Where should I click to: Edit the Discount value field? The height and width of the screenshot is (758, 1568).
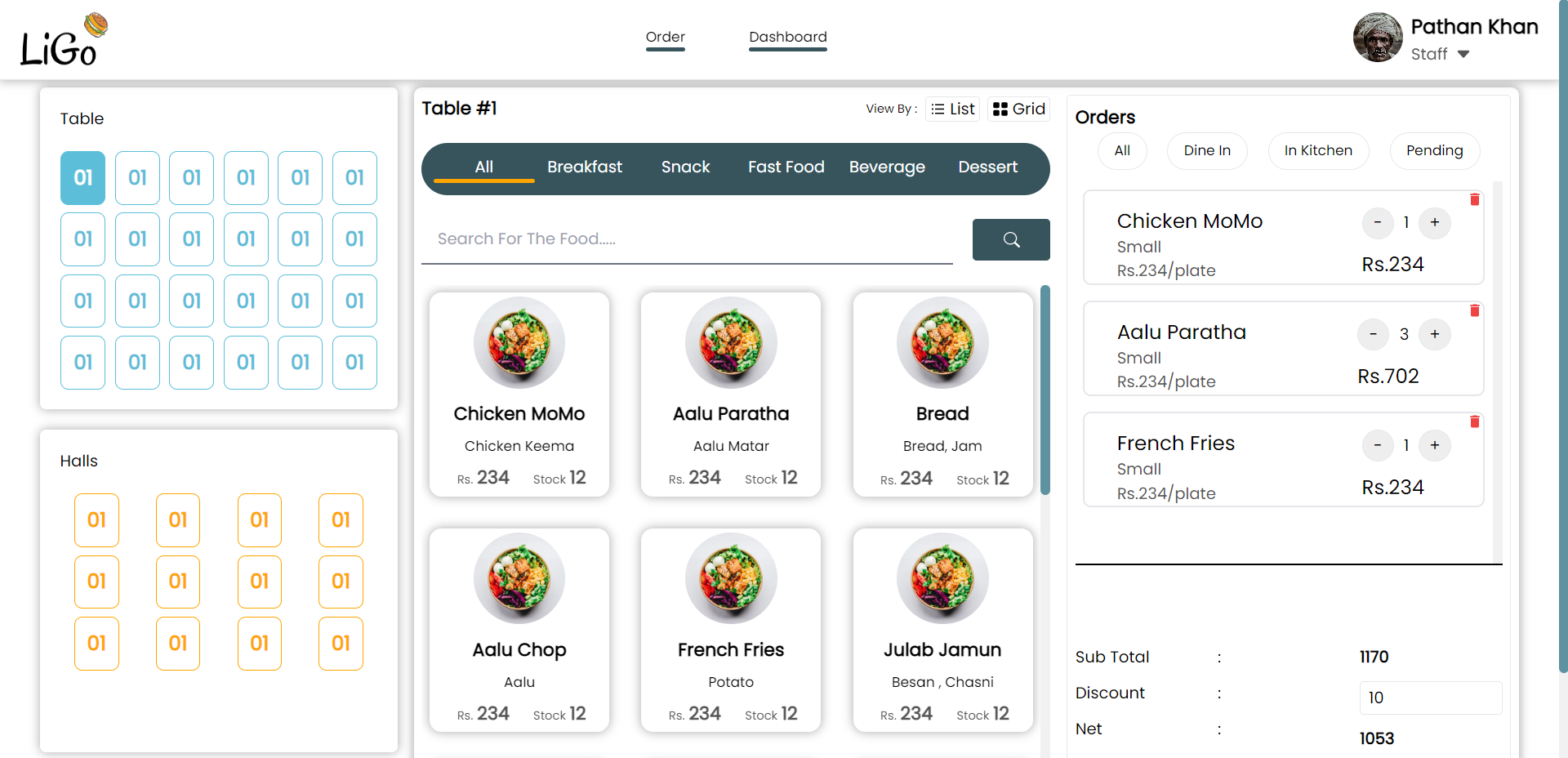[x=1430, y=698]
